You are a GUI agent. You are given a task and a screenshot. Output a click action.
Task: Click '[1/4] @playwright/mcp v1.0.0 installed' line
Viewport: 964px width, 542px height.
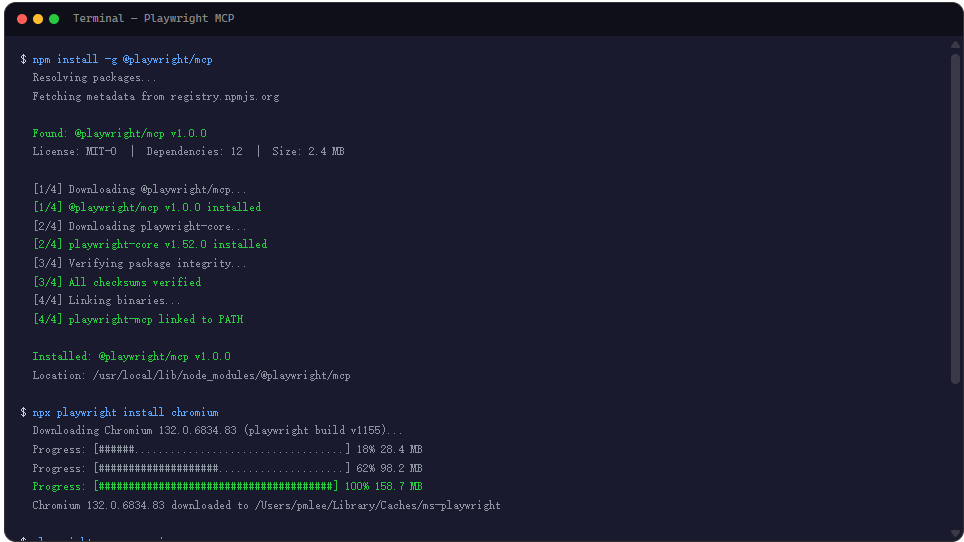[x=147, y=208]
